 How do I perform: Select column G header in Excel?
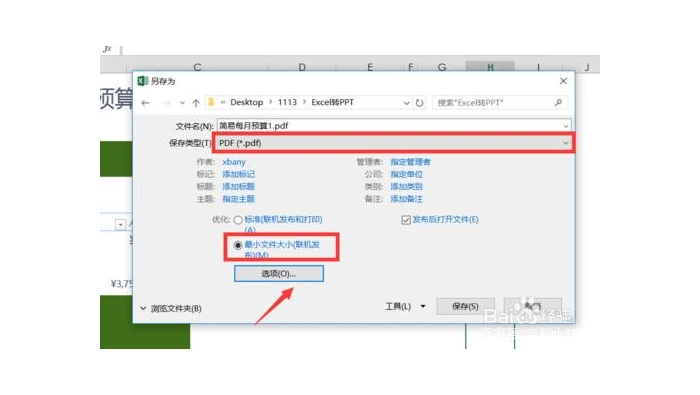442,67
